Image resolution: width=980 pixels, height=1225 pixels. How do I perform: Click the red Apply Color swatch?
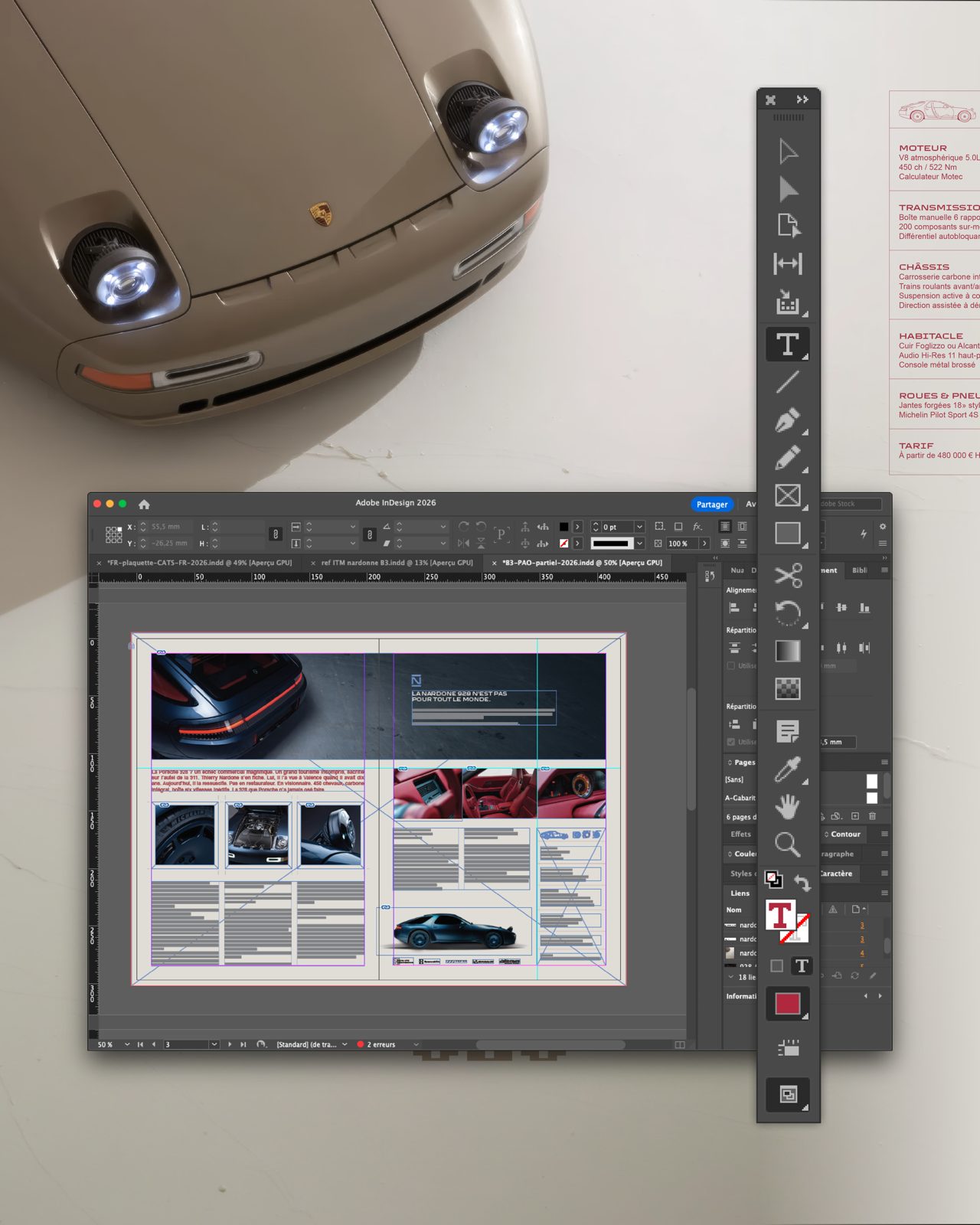[788, 1004]
